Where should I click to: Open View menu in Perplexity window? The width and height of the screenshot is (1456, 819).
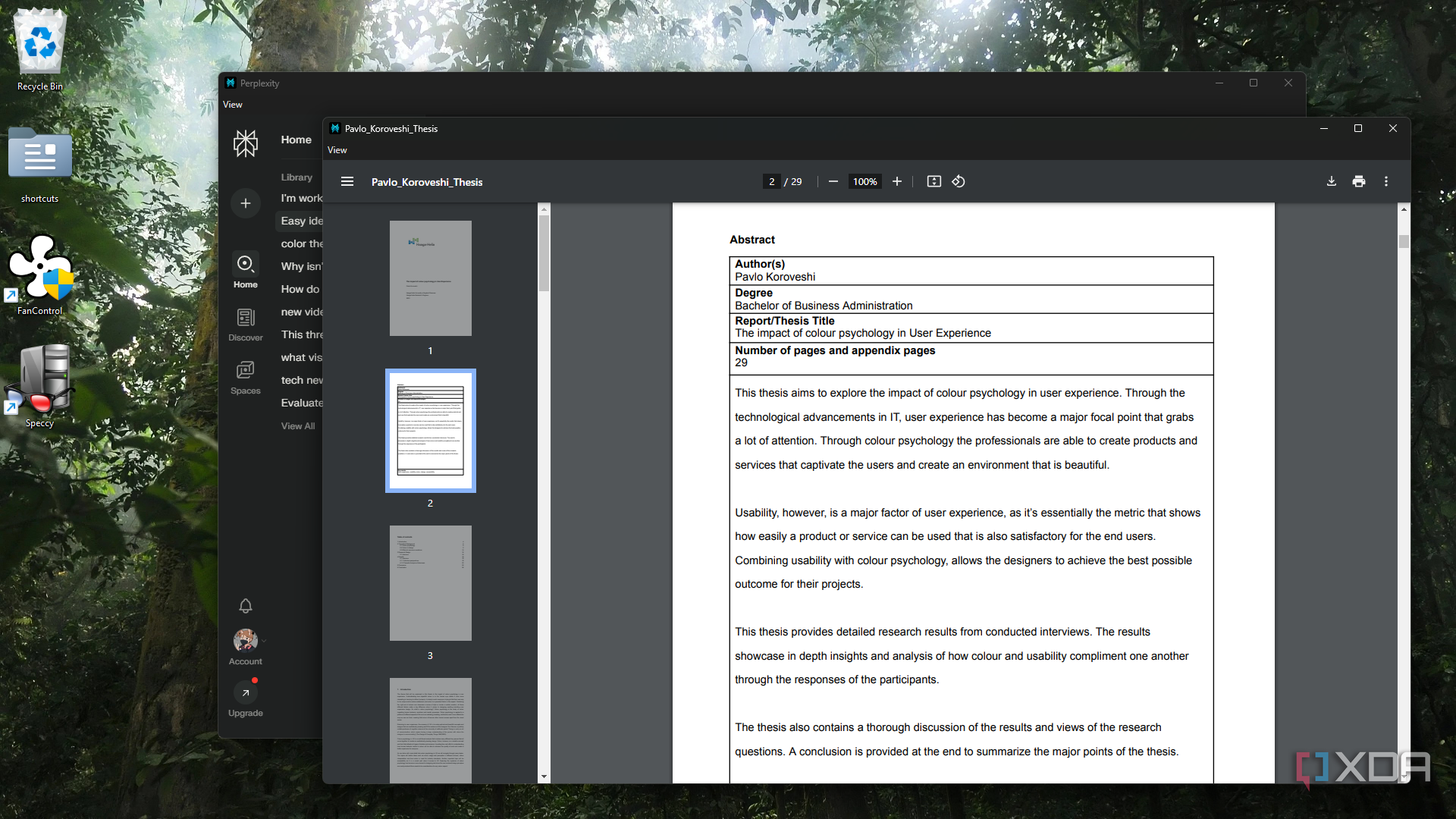point(233,105)
